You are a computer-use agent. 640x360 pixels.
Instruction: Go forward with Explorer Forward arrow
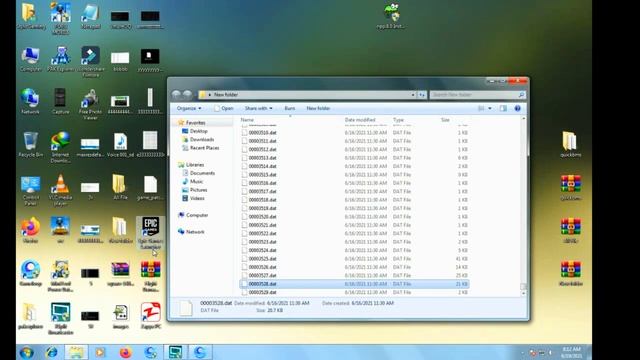coord(187,95)
